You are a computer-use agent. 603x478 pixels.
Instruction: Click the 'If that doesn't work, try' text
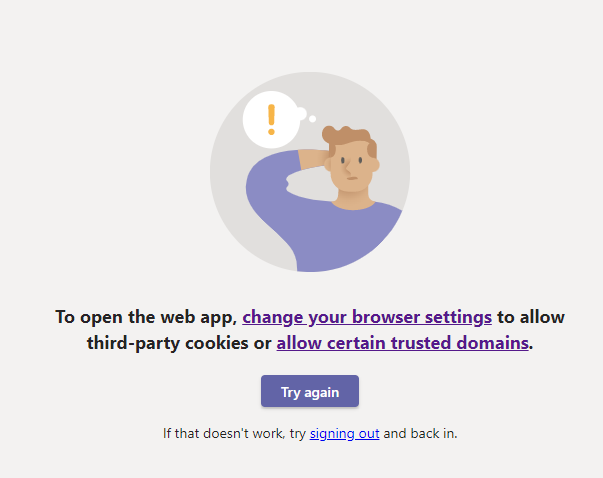click(234, 433)
